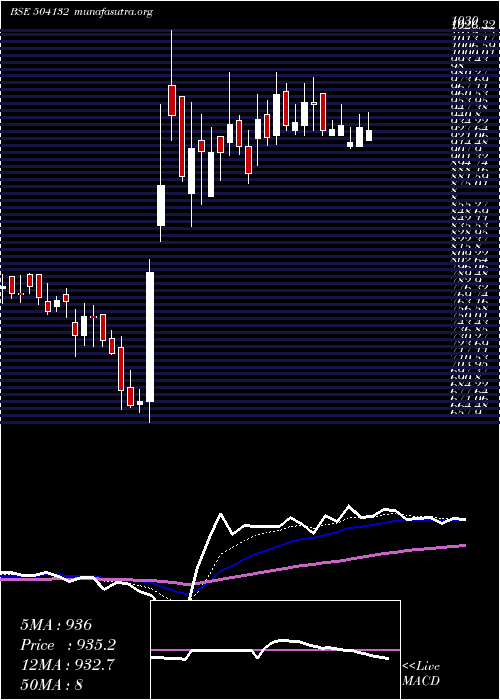Select the Price : 935.2 readout
This screenshot has height=700, width=500.
pos(68,645)
